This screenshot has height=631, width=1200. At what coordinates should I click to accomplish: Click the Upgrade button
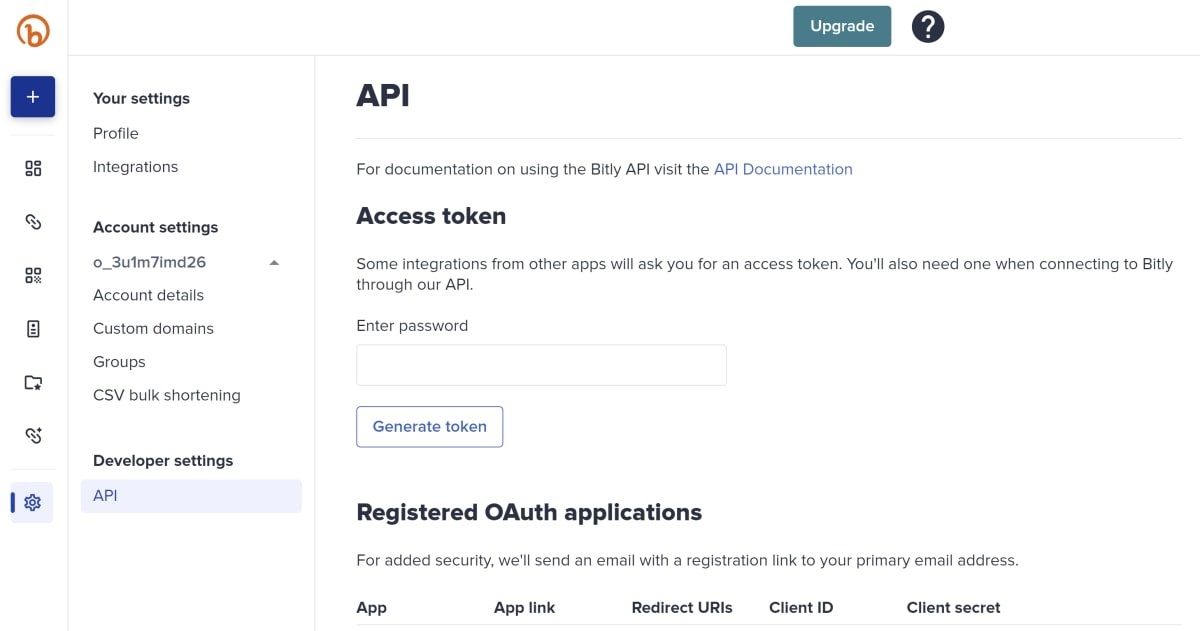tap(842, 26)
